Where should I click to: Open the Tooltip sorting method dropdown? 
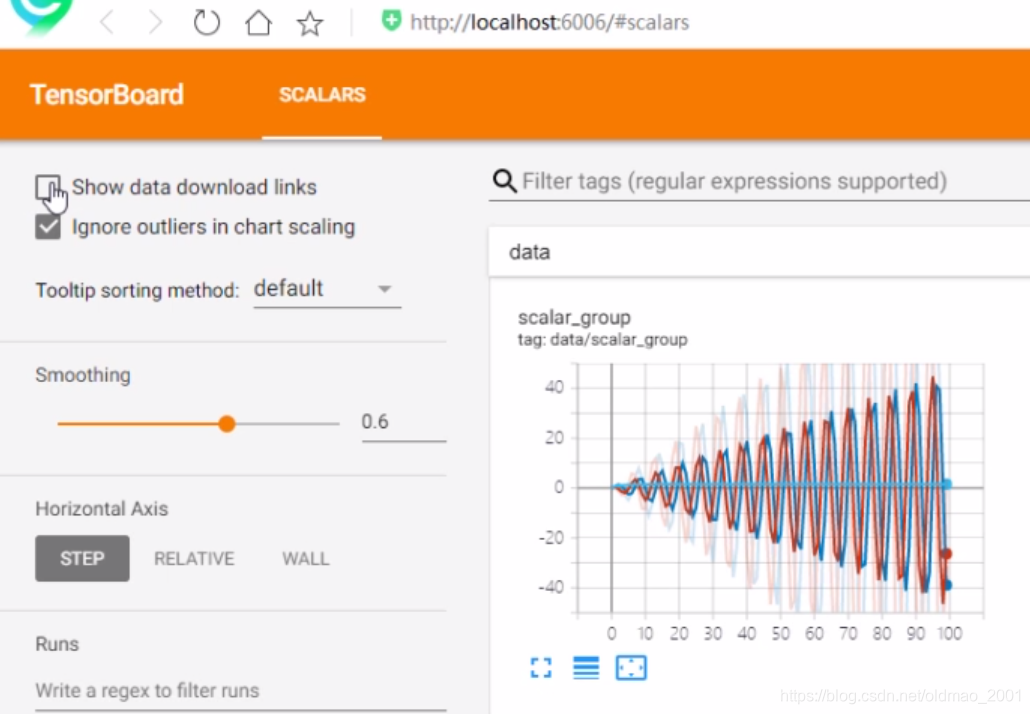coord(326,289)
